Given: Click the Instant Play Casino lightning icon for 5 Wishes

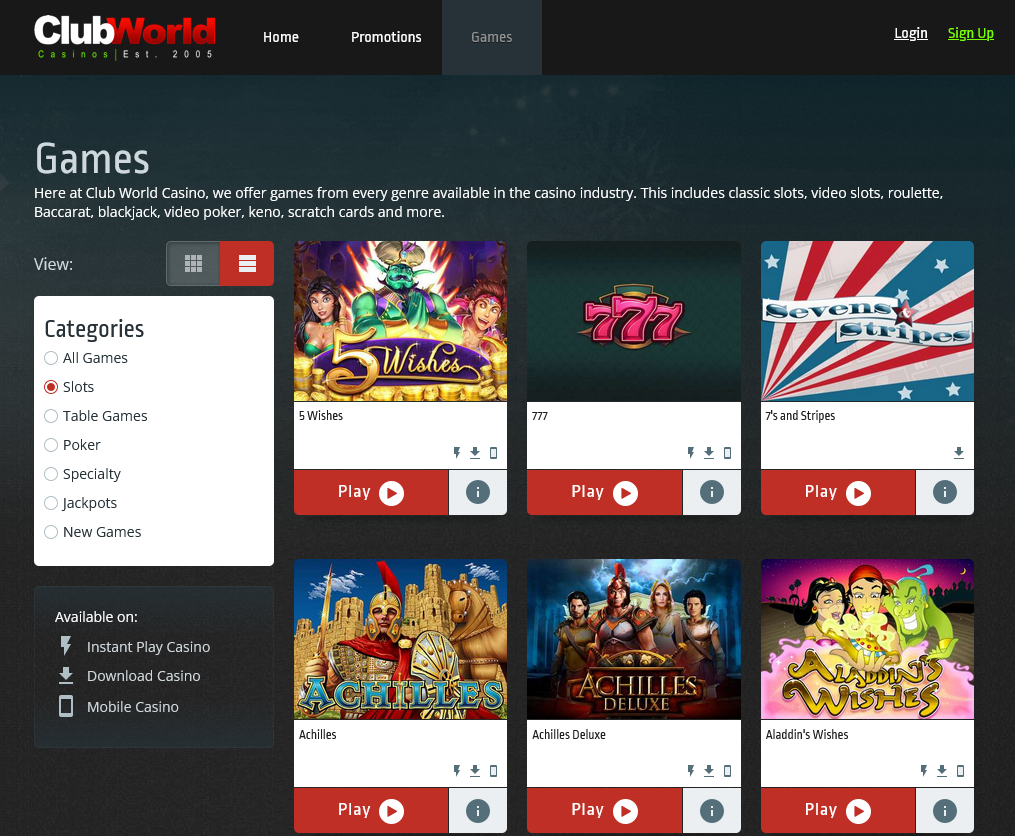Looking at the screenshot, I should pyautogui.click(x=458, y=453).
